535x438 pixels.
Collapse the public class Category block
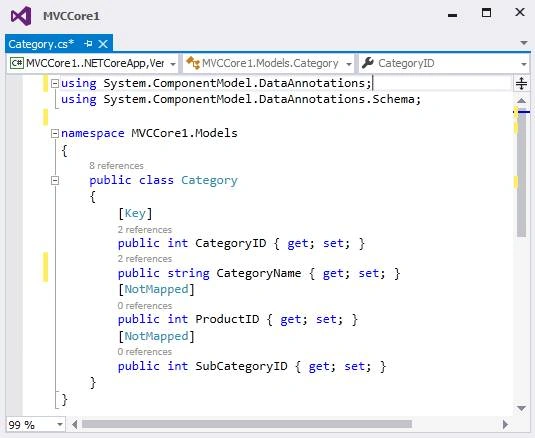coord(55,180)
